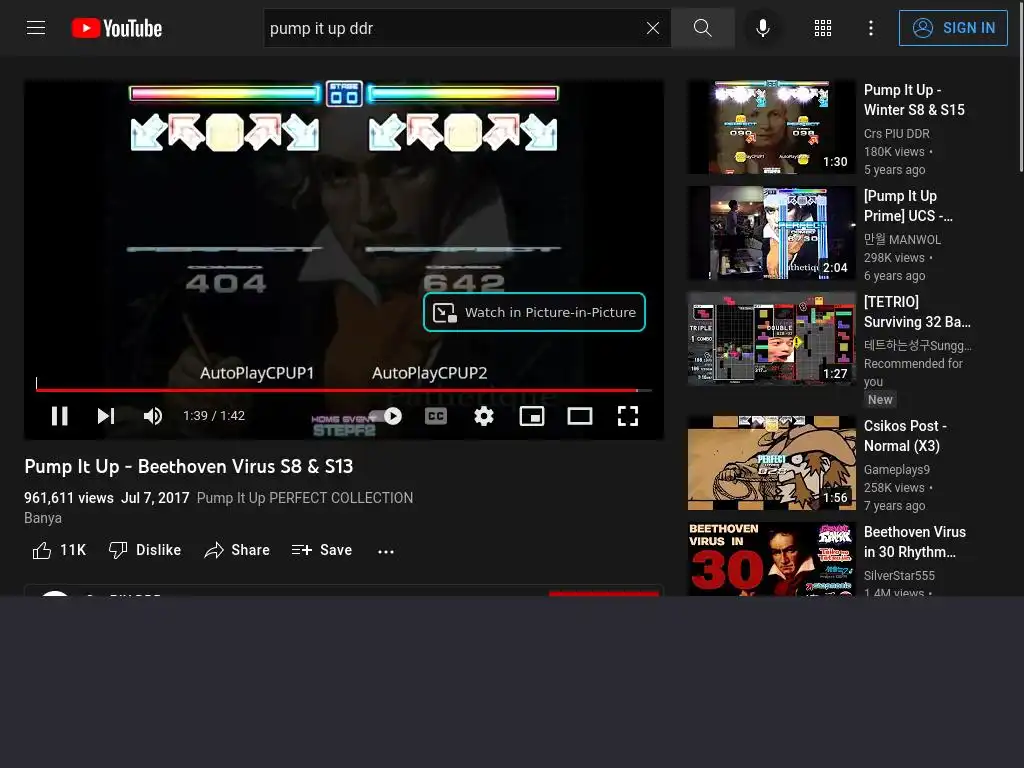Open the YouTube hamburger guide menu
This screenshot has height=768, width=1024.
[36, 28]
